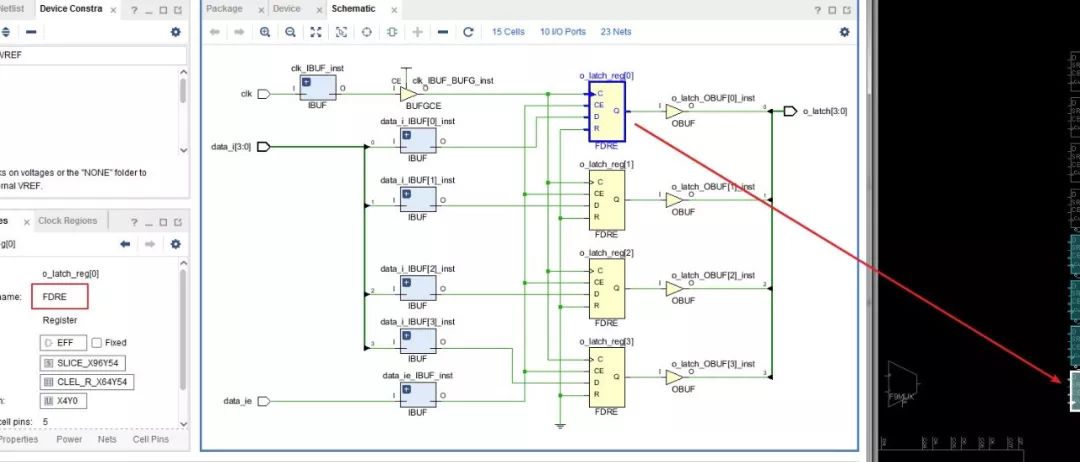Image resolution: width=1080 pixels, height=462 pixels.
Task: Click the cell/chip icon in schematic toolbar
Action: pos(392,32)
